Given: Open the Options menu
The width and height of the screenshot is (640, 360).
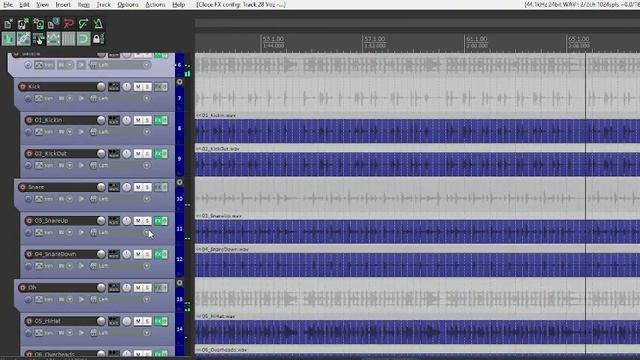Looking at the screenshot, I should [x=128, y=4].
